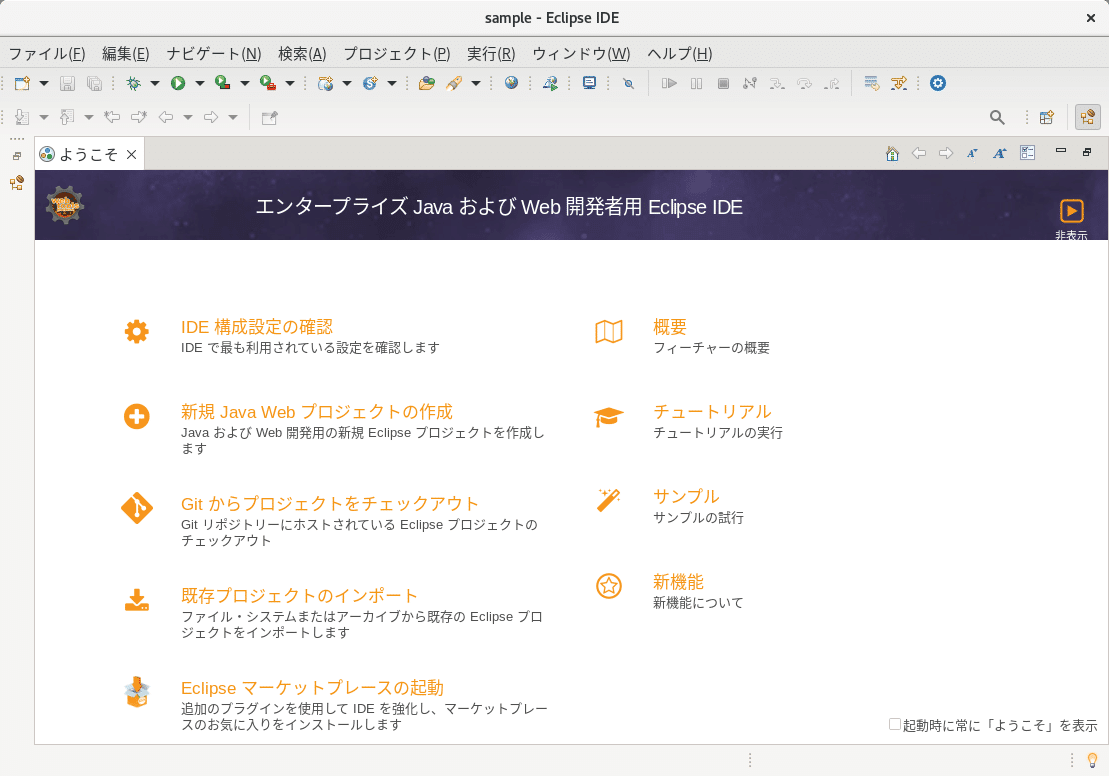The width and height of the screenshot is (1109, 776).
Task: Open the ウィンドウ(W) menu
Action: (581, 54)
